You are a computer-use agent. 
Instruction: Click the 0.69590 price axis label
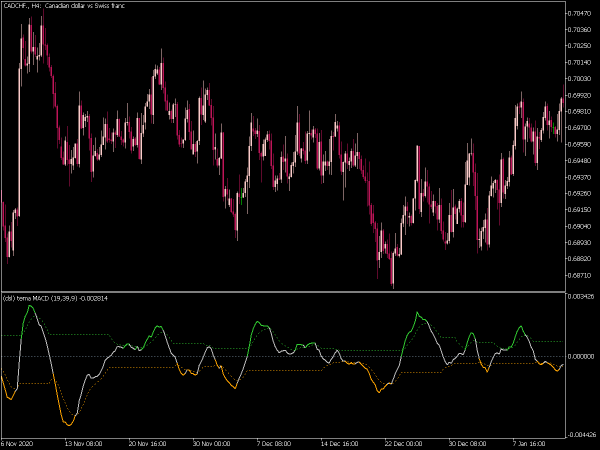click(x=579, y=144)
